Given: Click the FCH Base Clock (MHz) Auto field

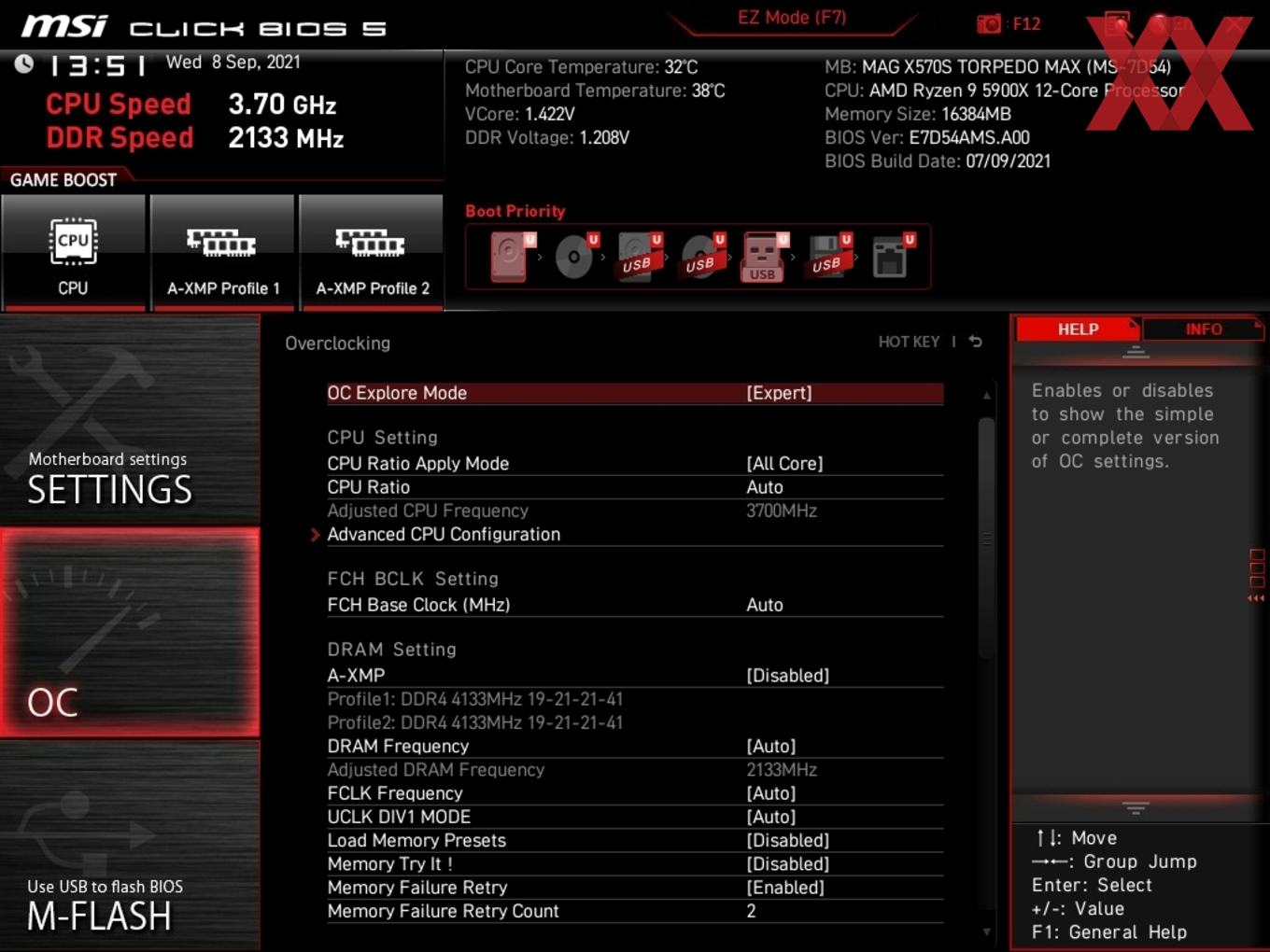Looking at the screenshot, I should click(x=764, y=605).
